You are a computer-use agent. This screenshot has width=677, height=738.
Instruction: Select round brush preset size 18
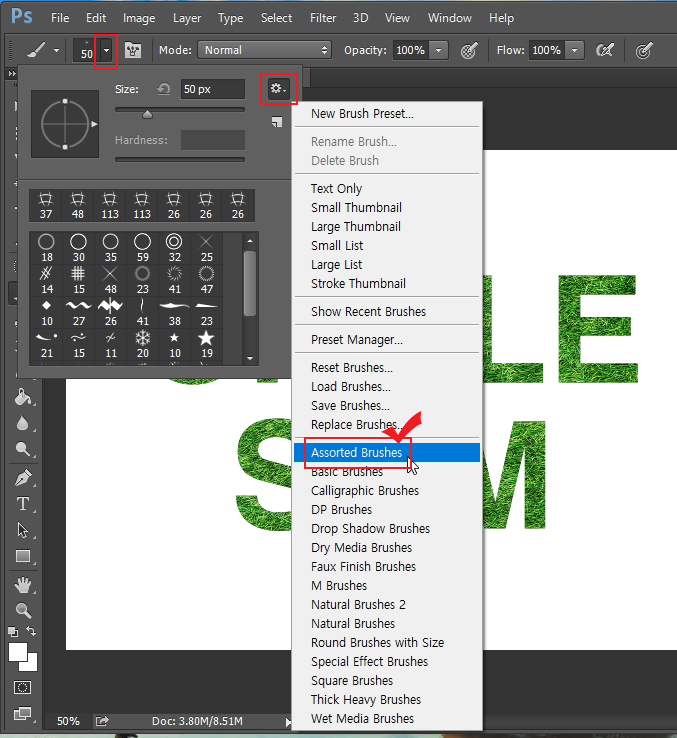[x=47, y=248]
